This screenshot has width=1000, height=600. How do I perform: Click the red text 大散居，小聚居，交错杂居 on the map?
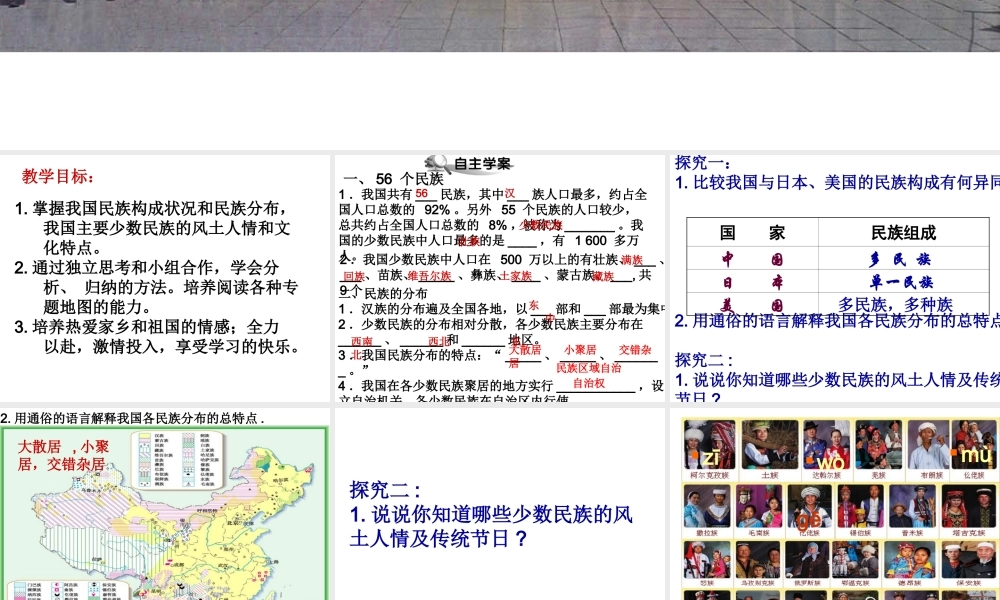point(63,455)
